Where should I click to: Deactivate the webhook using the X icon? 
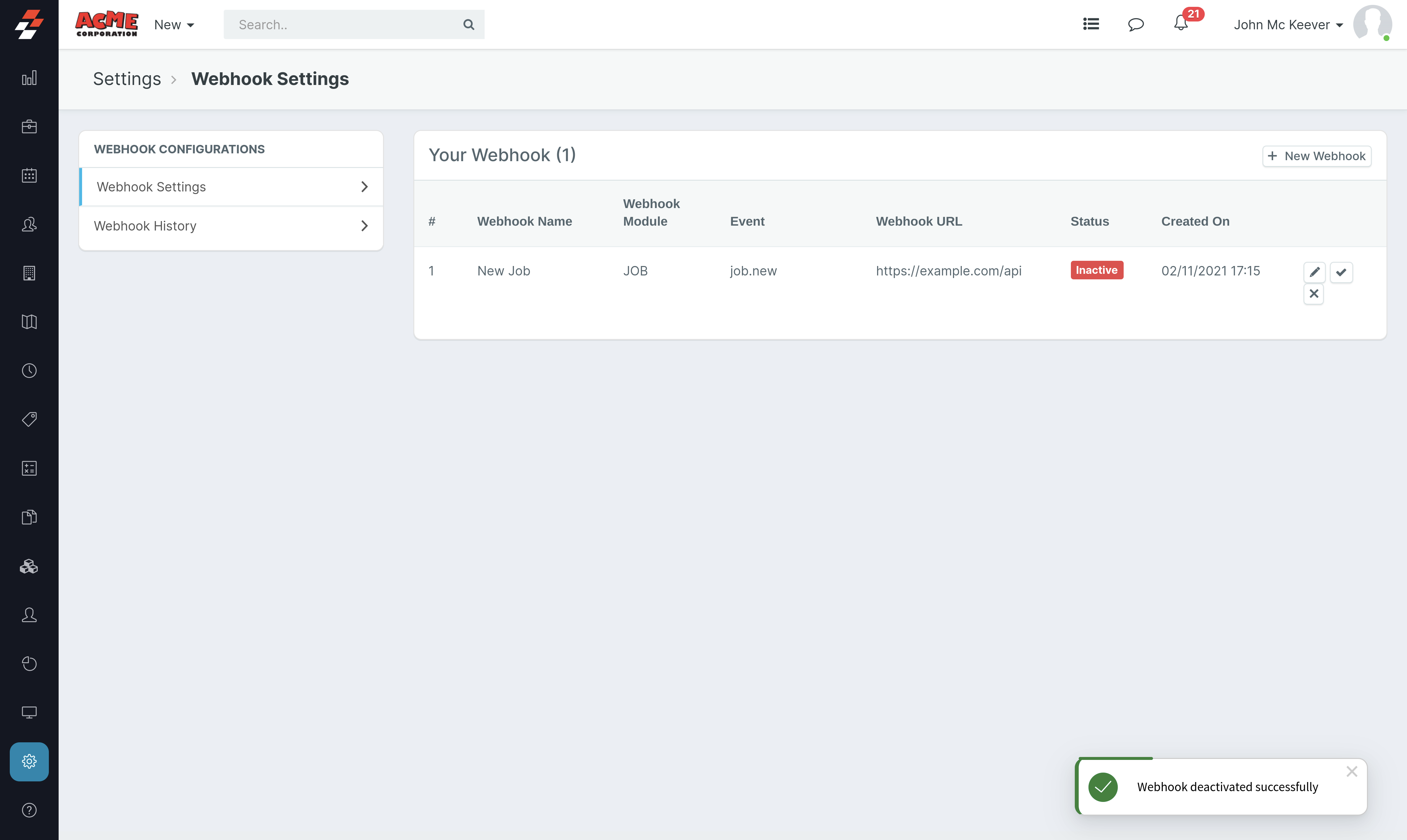coord(1314,294)
